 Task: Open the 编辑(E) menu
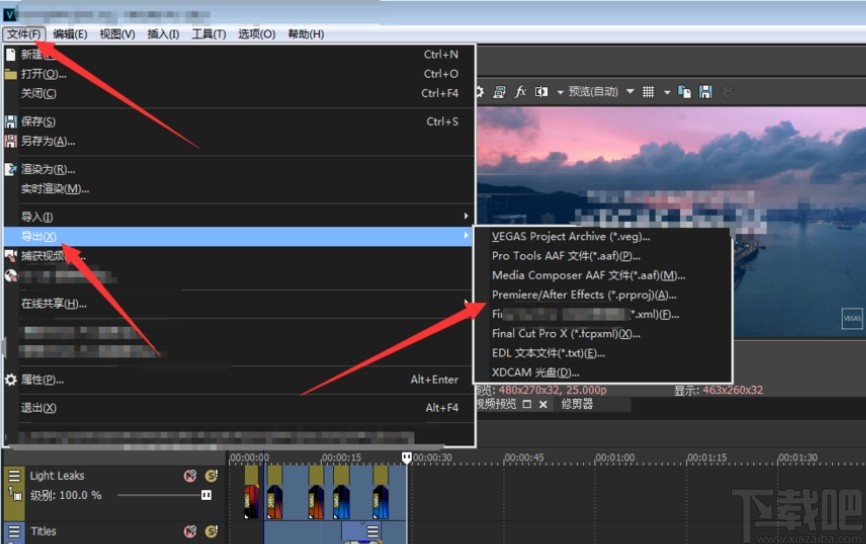pyautogui.click(x=70, y=34)
